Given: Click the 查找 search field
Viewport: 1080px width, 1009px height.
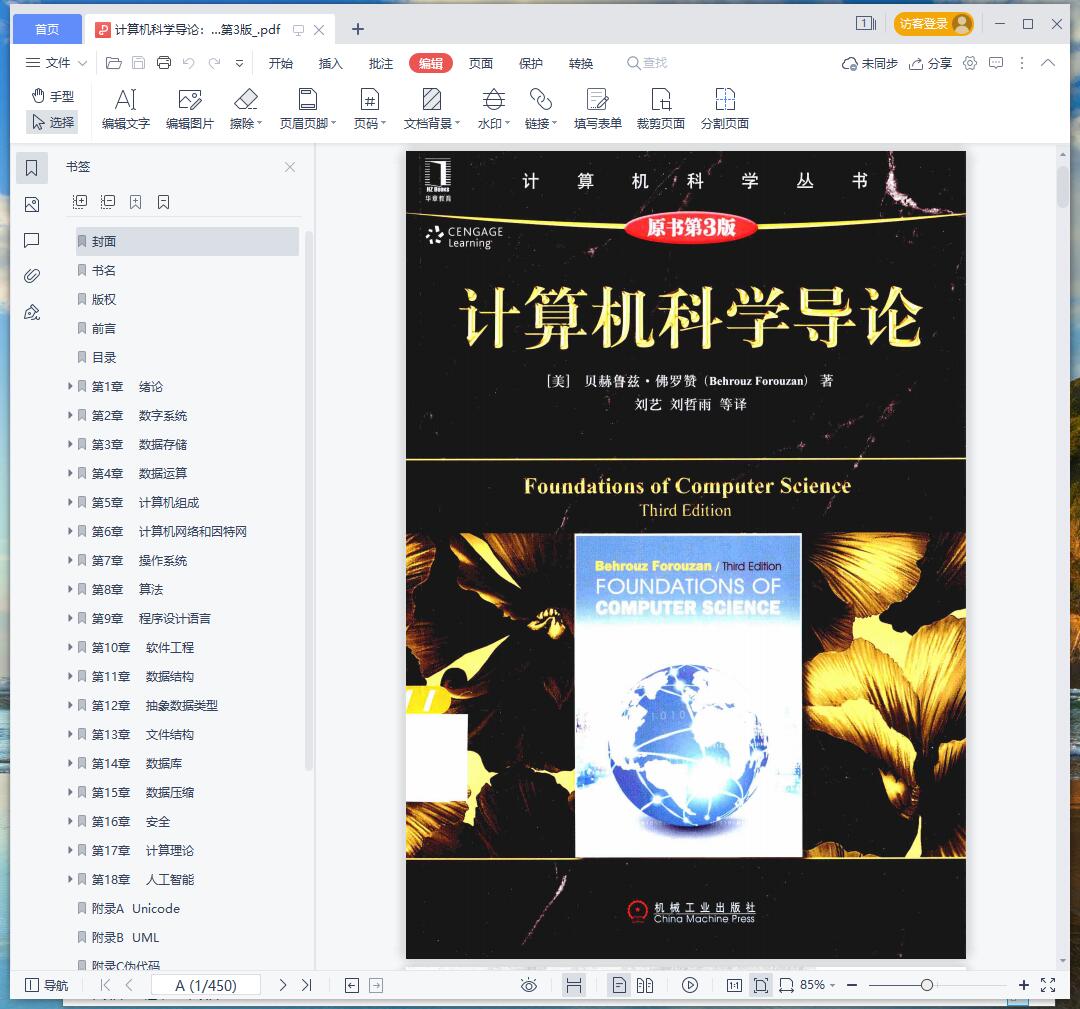Looking at the screenshot, I should (647, 63).
